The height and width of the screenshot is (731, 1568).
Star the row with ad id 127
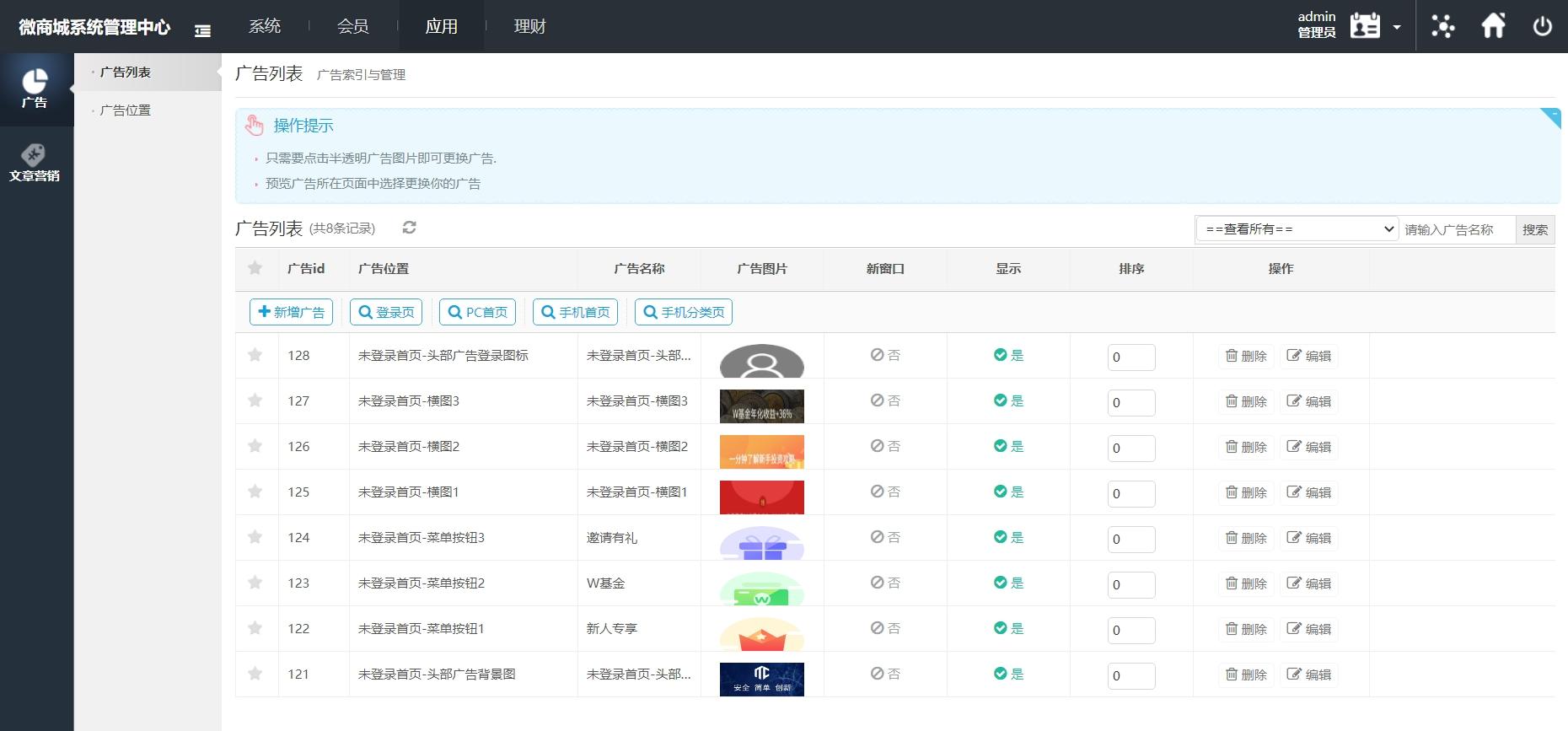click(255, 400)
